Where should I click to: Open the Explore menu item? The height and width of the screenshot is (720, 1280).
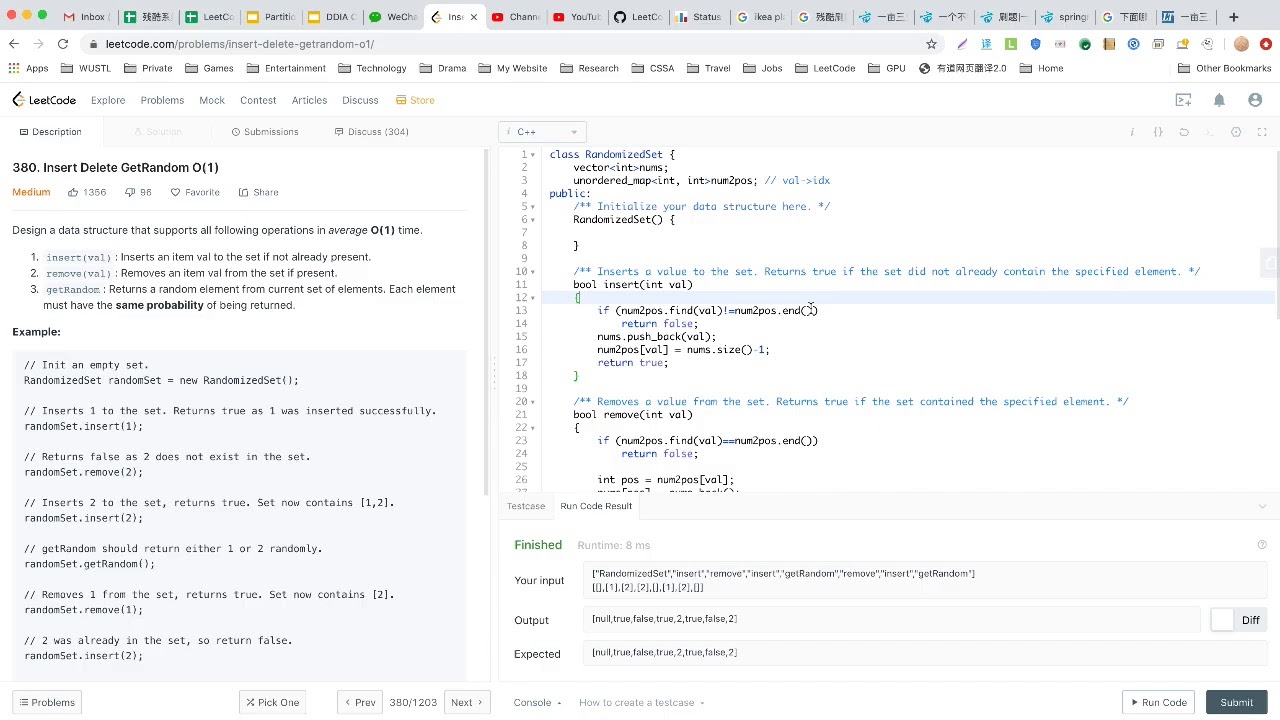108,100
